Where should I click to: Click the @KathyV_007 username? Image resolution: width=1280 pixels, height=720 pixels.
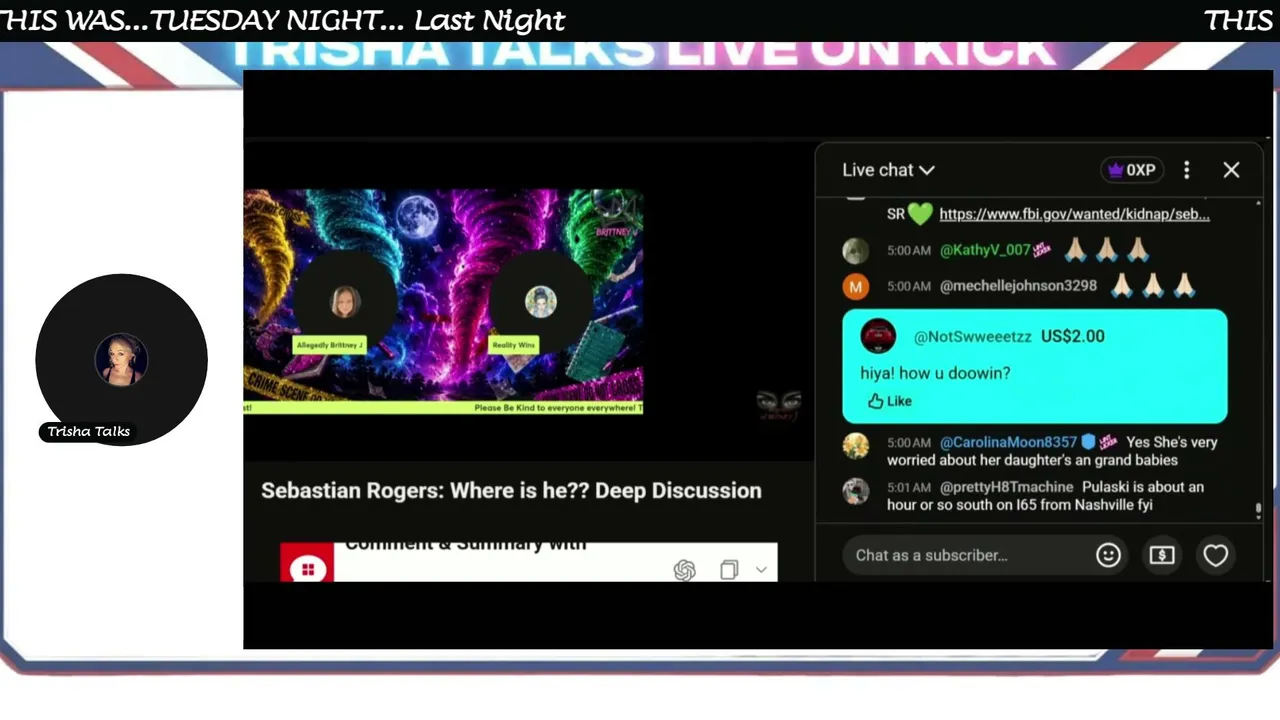pos(985,250)
